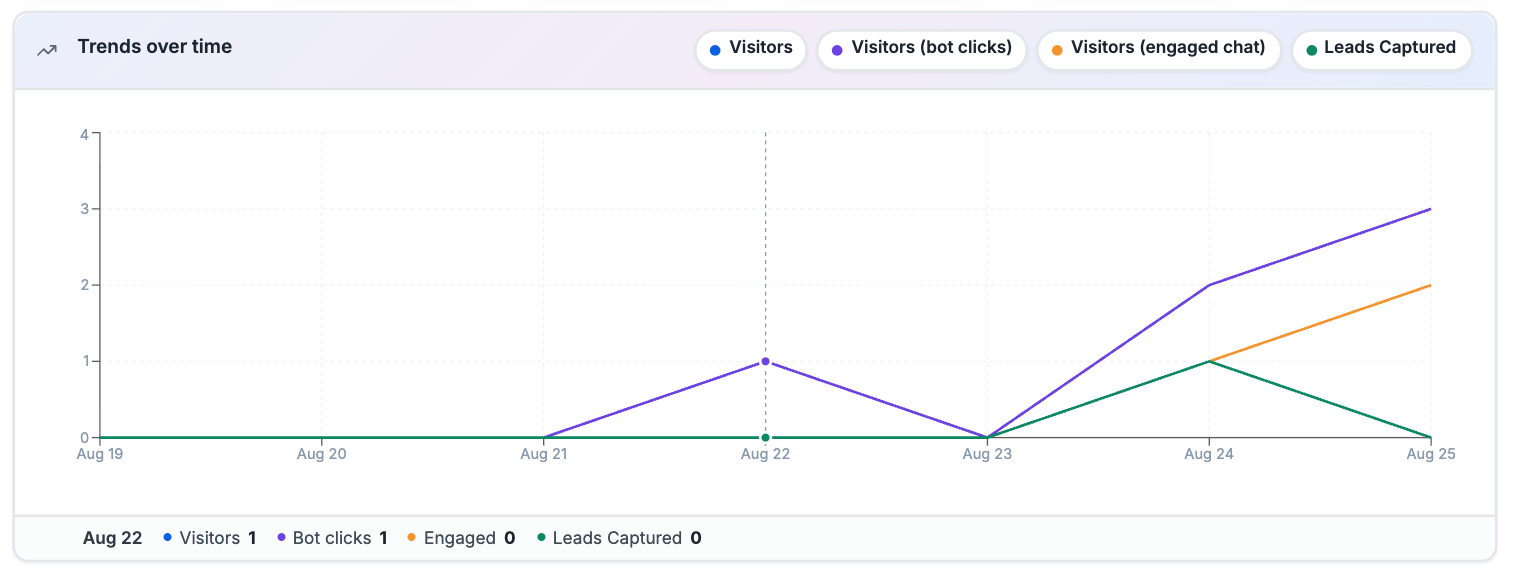Click the Engaged 0 footer value

[461, 538]
